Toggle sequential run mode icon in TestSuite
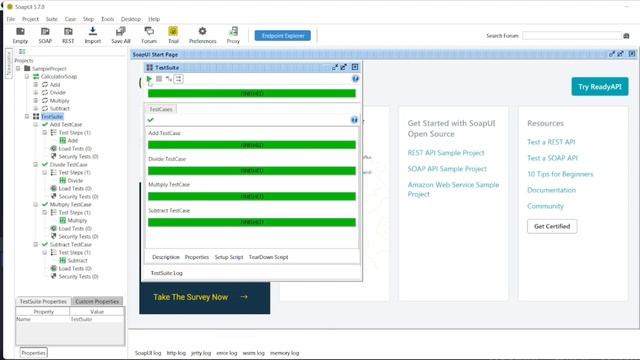This screenshot has height=360, width=640. pyautogui.click(x=169, y=79)
